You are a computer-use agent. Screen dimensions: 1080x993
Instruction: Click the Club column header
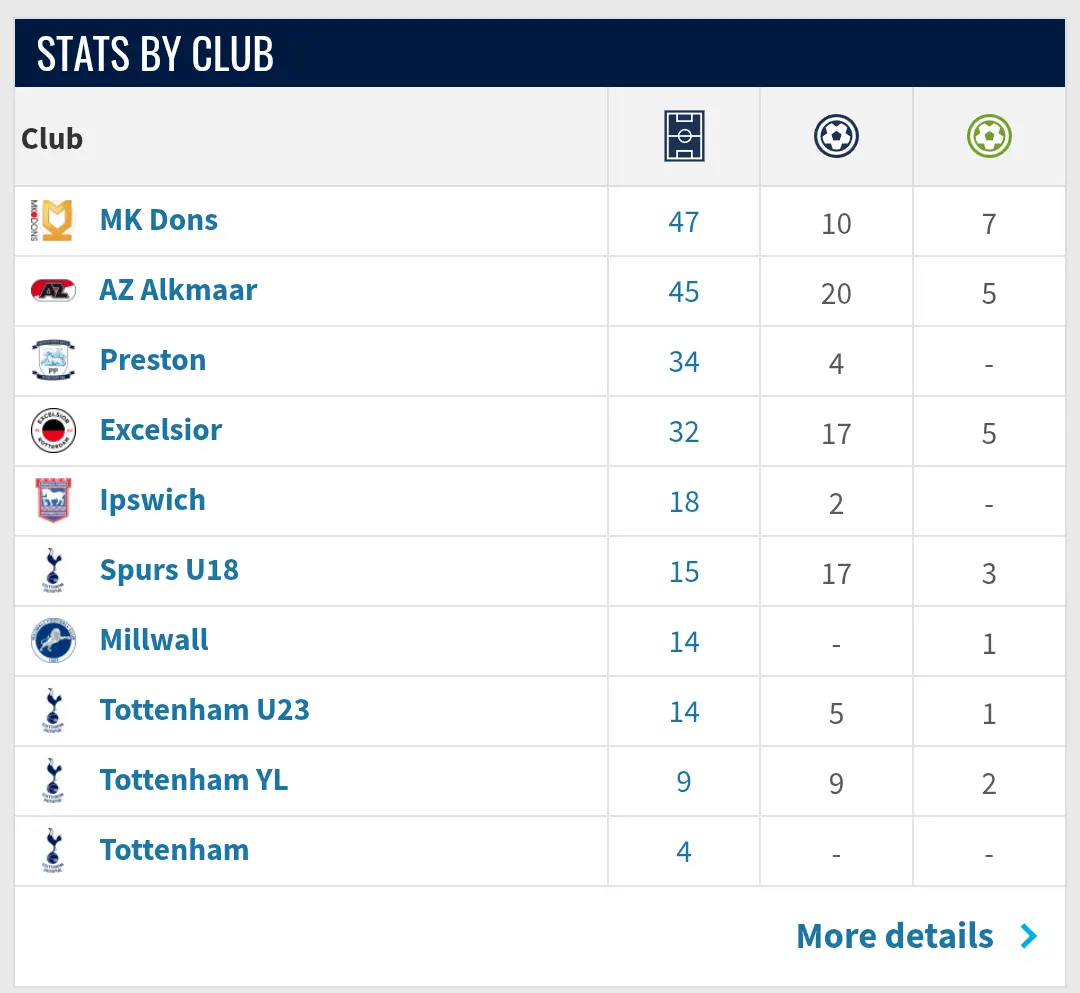(52, 138)
